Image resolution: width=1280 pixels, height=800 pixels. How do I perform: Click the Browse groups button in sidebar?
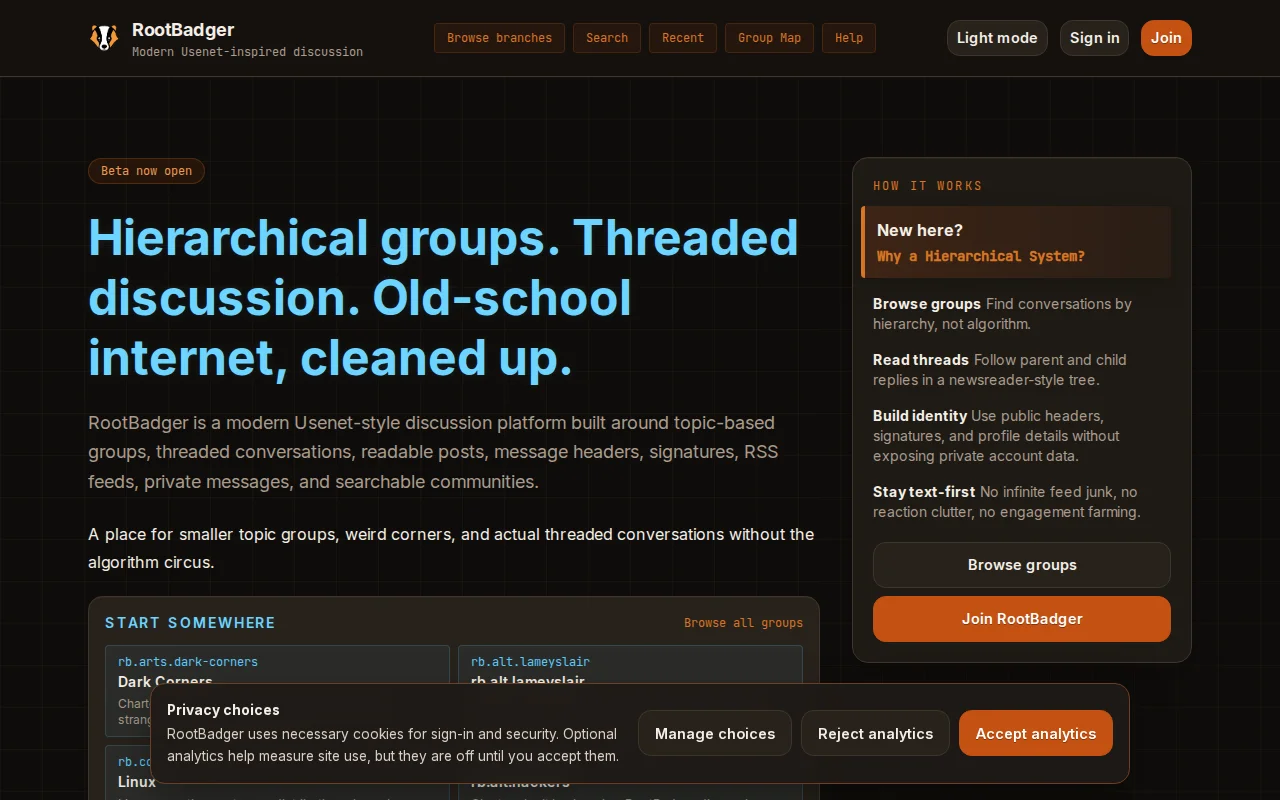(1022, 565)
